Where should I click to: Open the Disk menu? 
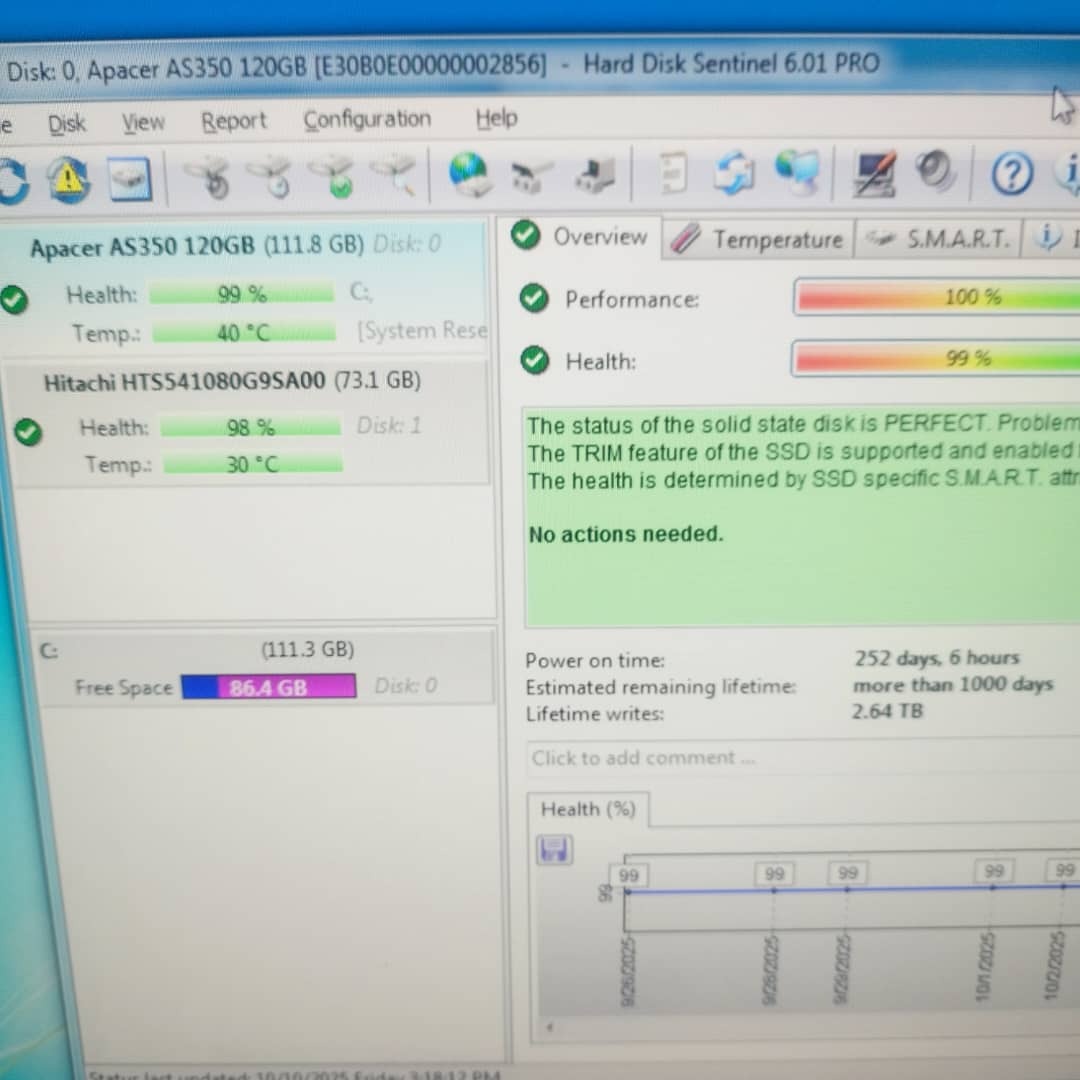pos(67,124)
